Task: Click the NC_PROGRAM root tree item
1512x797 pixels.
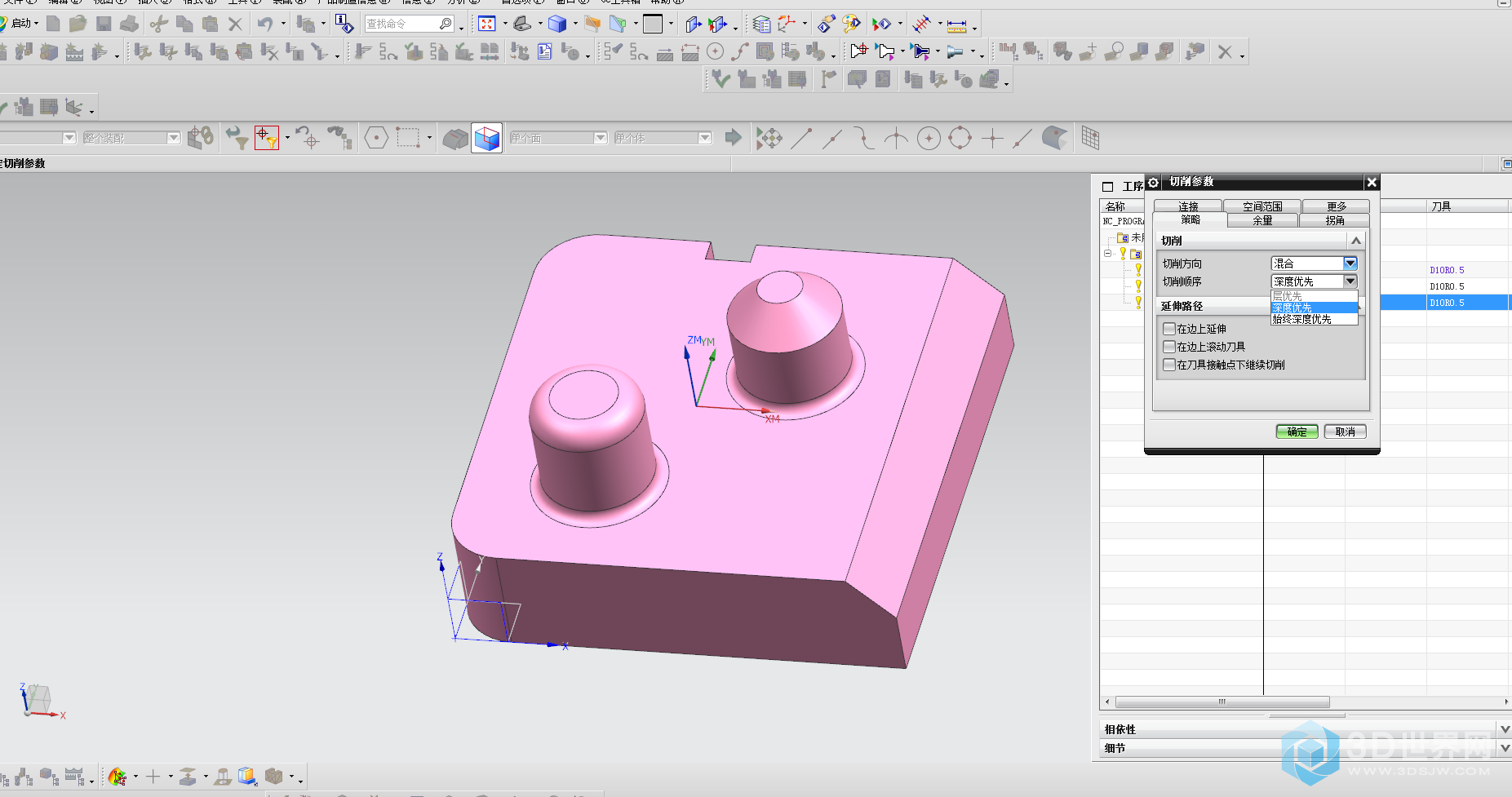Action: point(1122,221)
